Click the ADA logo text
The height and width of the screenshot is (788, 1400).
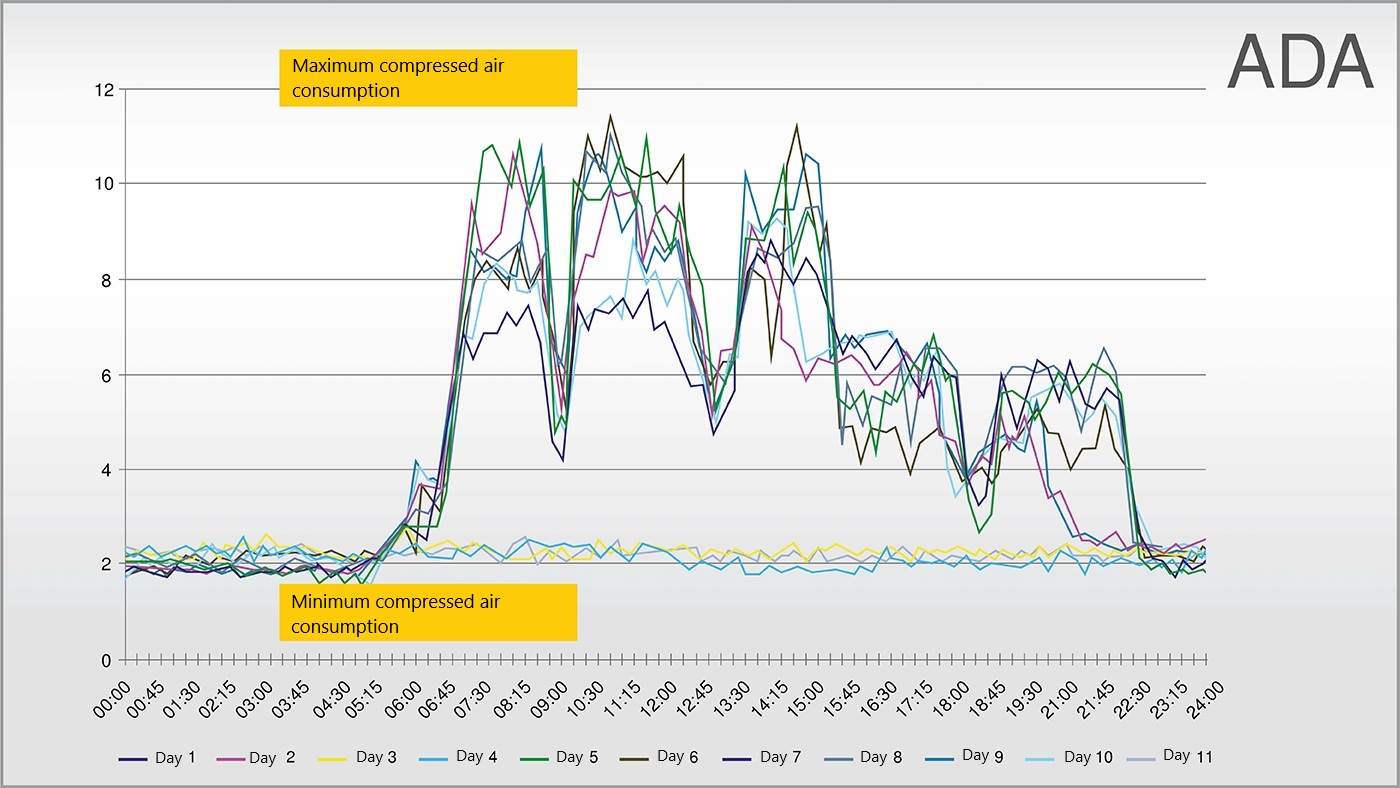1299,62
